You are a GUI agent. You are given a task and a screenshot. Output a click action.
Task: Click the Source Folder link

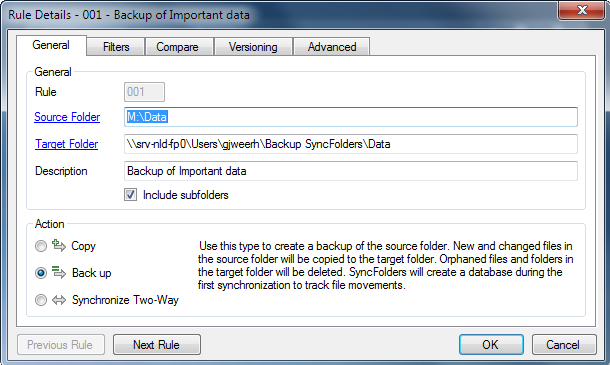click(x=67, y=117)
